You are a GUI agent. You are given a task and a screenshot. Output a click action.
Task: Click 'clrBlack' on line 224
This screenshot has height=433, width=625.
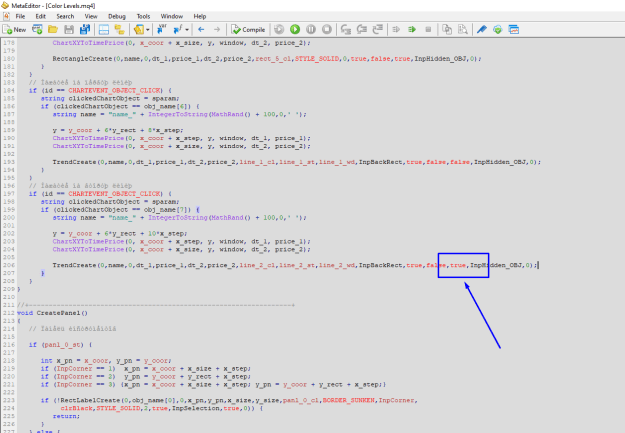77,408
